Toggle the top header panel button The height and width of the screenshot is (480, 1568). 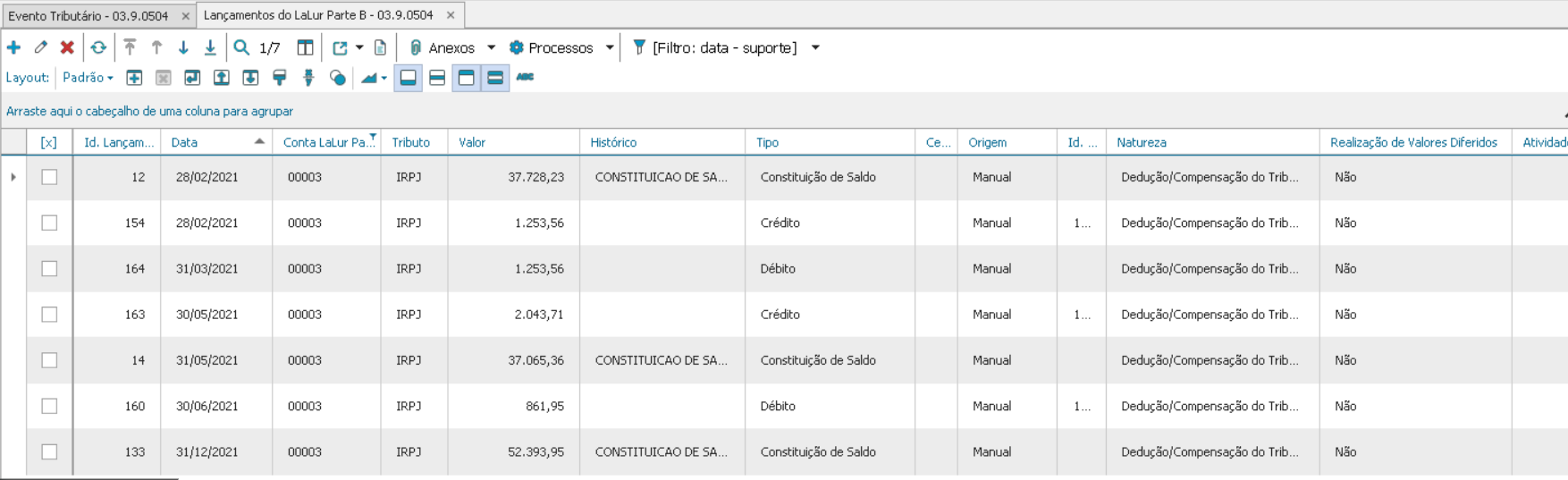click(x=466, y=78)
